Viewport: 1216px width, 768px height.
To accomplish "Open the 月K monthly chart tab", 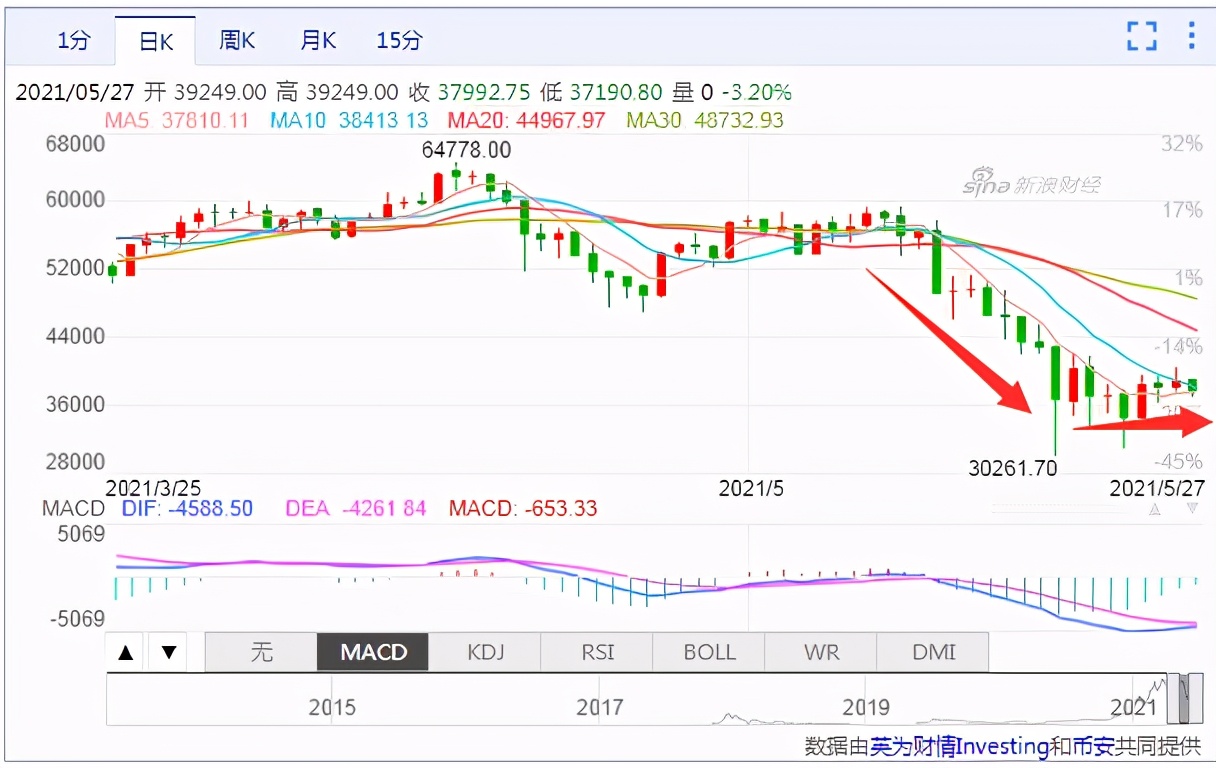I will (318, 41).
